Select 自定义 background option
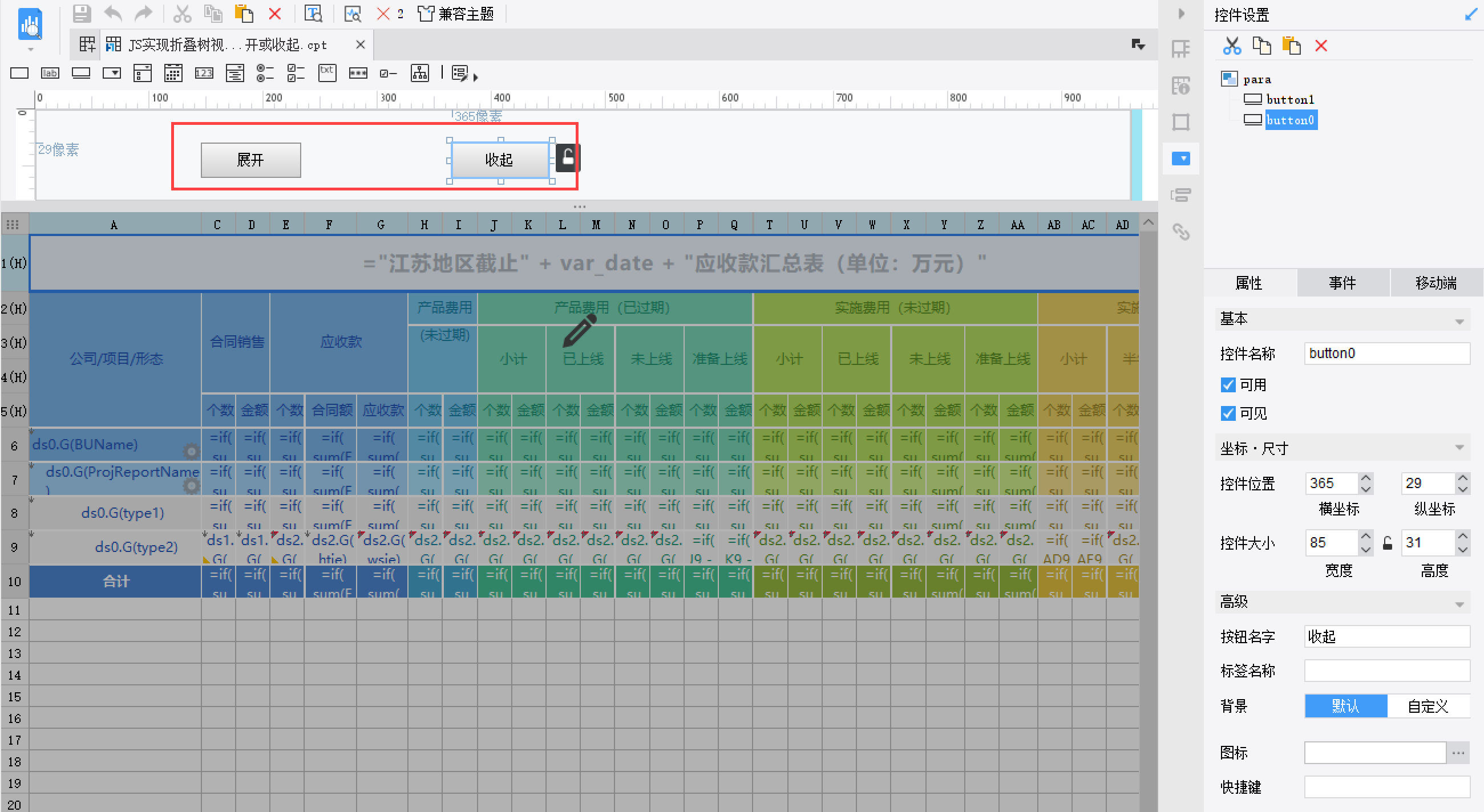 1428,706
